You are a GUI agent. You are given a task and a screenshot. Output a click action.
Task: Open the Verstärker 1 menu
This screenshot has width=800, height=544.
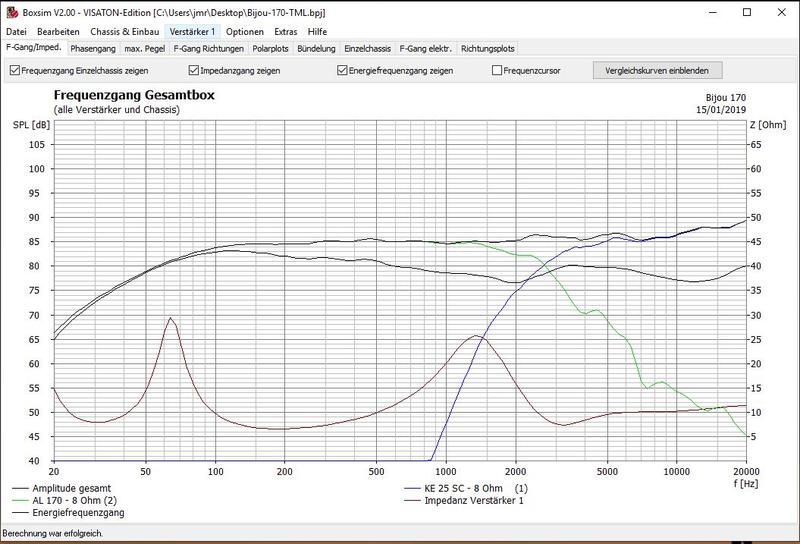coord(192,32)
